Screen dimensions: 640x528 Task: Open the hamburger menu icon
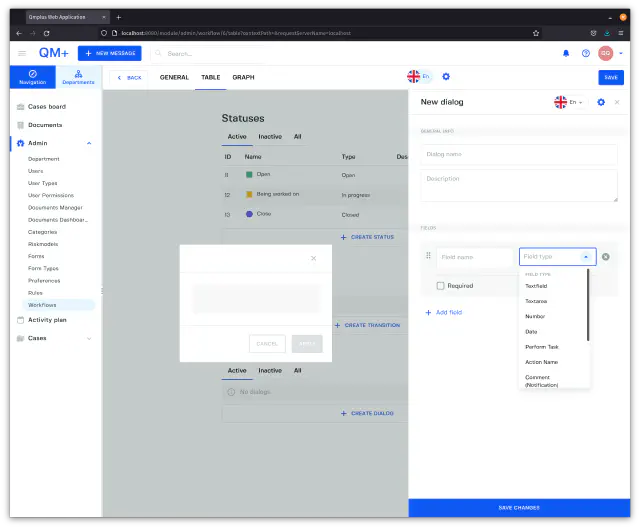click(x=22, y=53)
